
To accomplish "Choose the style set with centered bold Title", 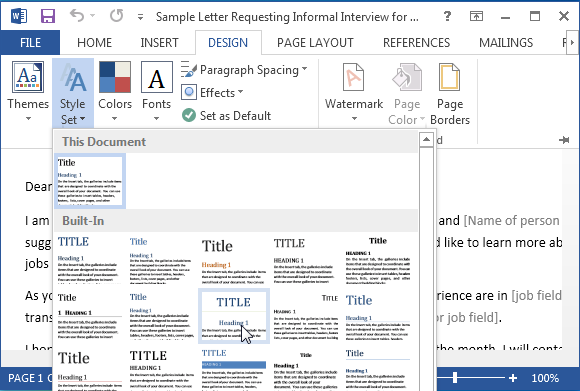I will tap(378, 260).
